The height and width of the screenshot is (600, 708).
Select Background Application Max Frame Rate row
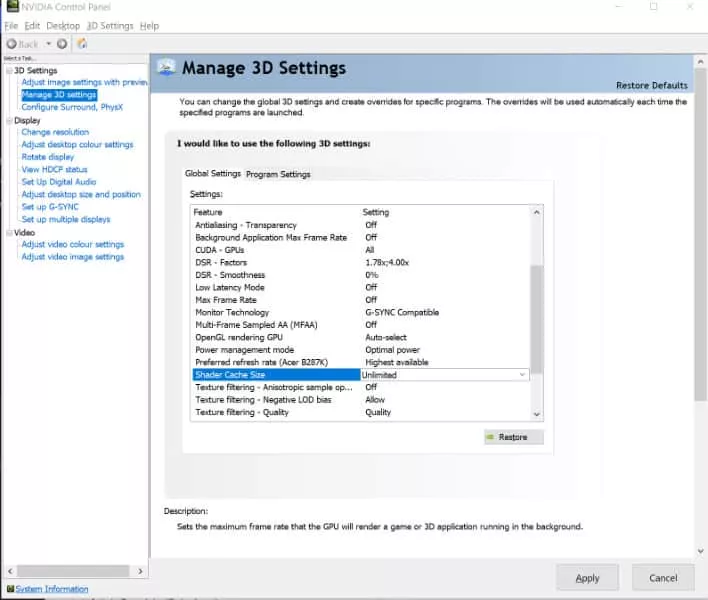[x=361, y=237]
